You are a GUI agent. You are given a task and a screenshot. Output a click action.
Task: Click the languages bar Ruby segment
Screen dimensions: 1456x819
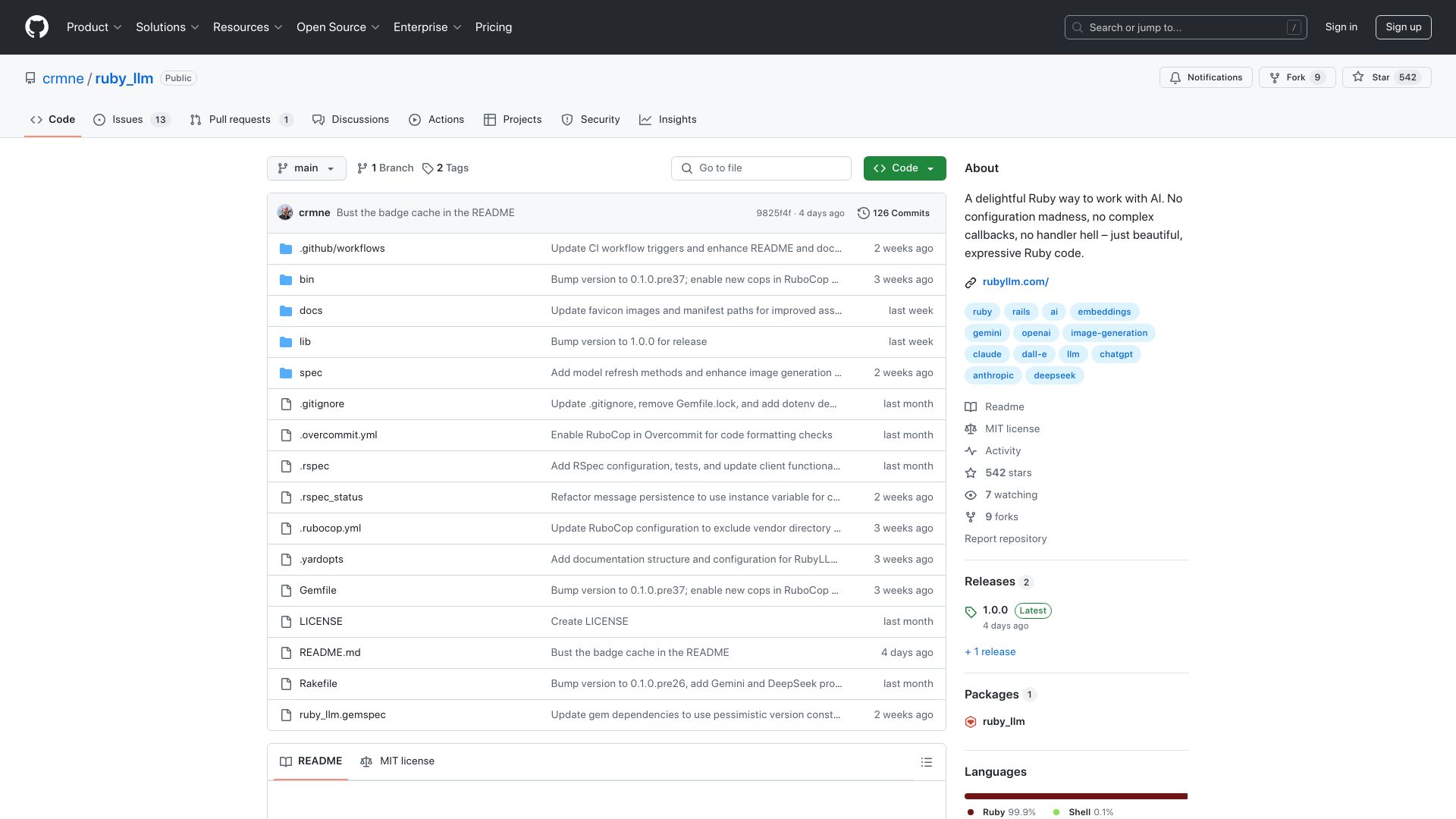pos(1075,796)
